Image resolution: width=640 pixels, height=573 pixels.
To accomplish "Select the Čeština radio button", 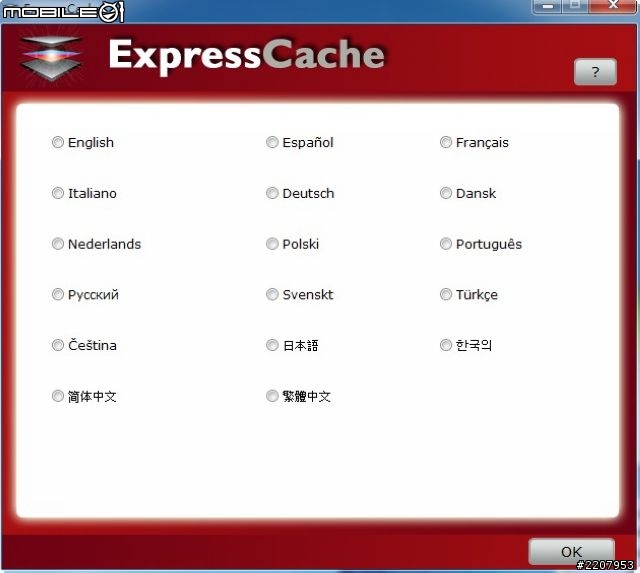I will click(x=58, y=345).
